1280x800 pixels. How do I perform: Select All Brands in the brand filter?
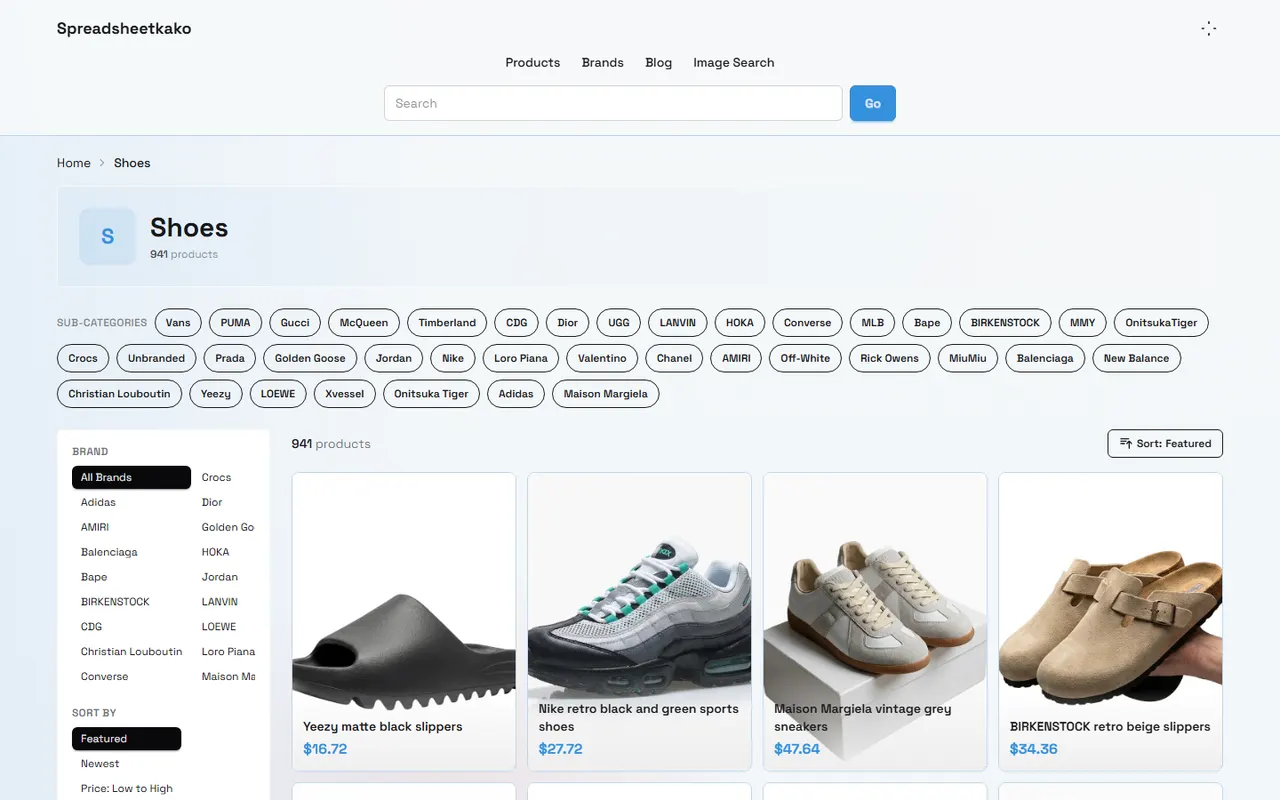131,478
